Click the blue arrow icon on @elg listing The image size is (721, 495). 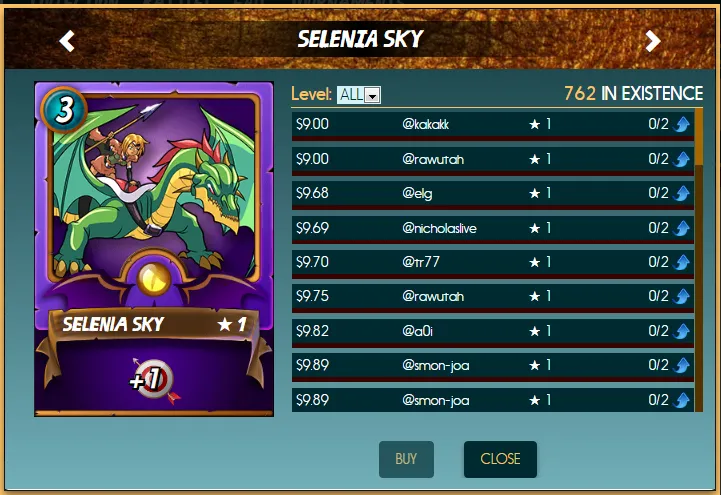tap(681, 193)
